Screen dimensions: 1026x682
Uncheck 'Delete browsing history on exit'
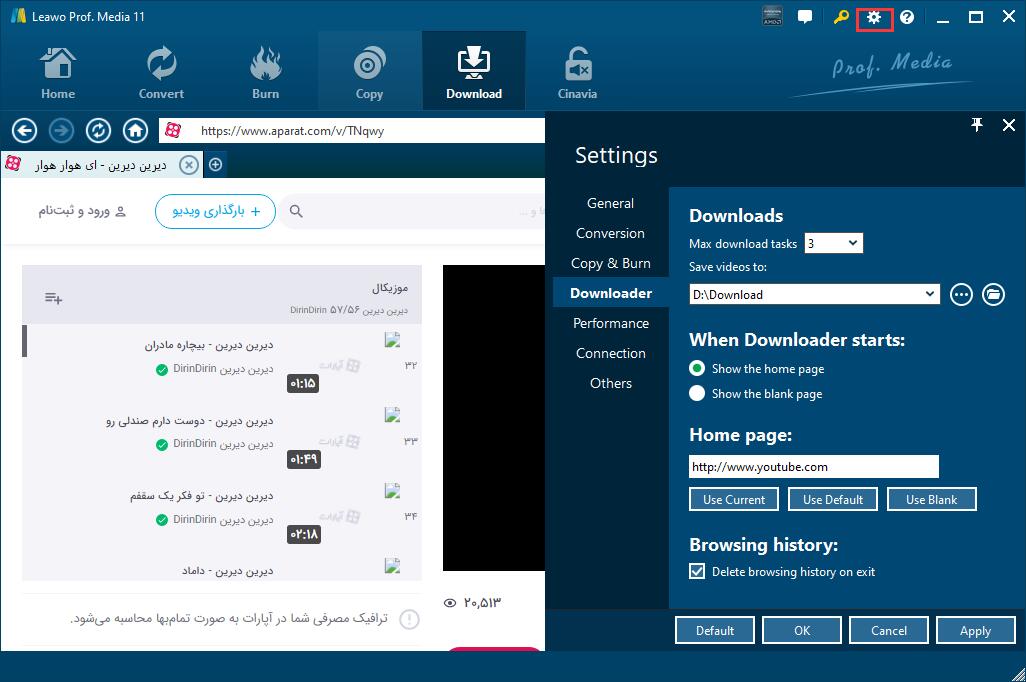point(698,572)
